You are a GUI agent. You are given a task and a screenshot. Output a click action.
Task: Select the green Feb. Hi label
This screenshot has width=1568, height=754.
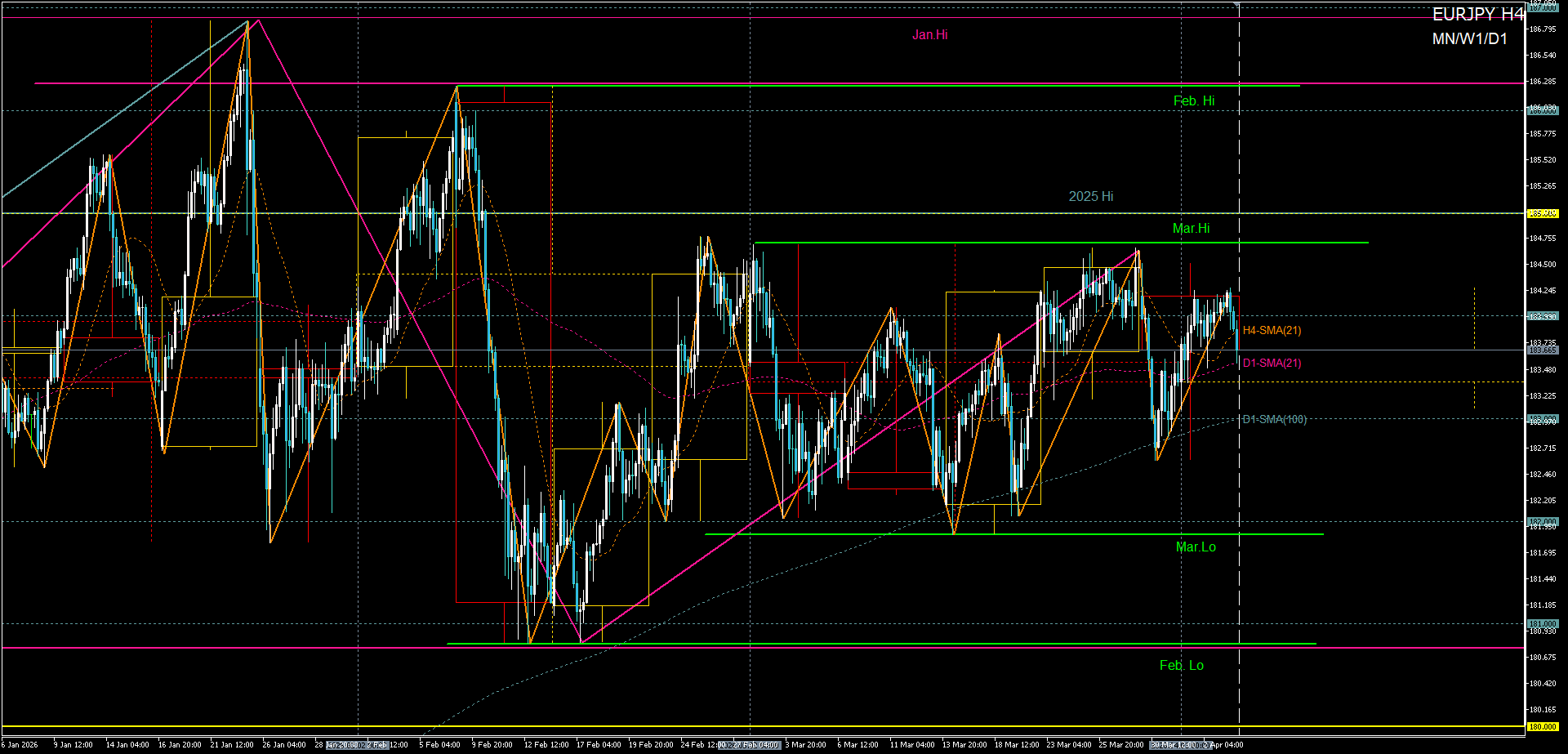coord(1193,101)
